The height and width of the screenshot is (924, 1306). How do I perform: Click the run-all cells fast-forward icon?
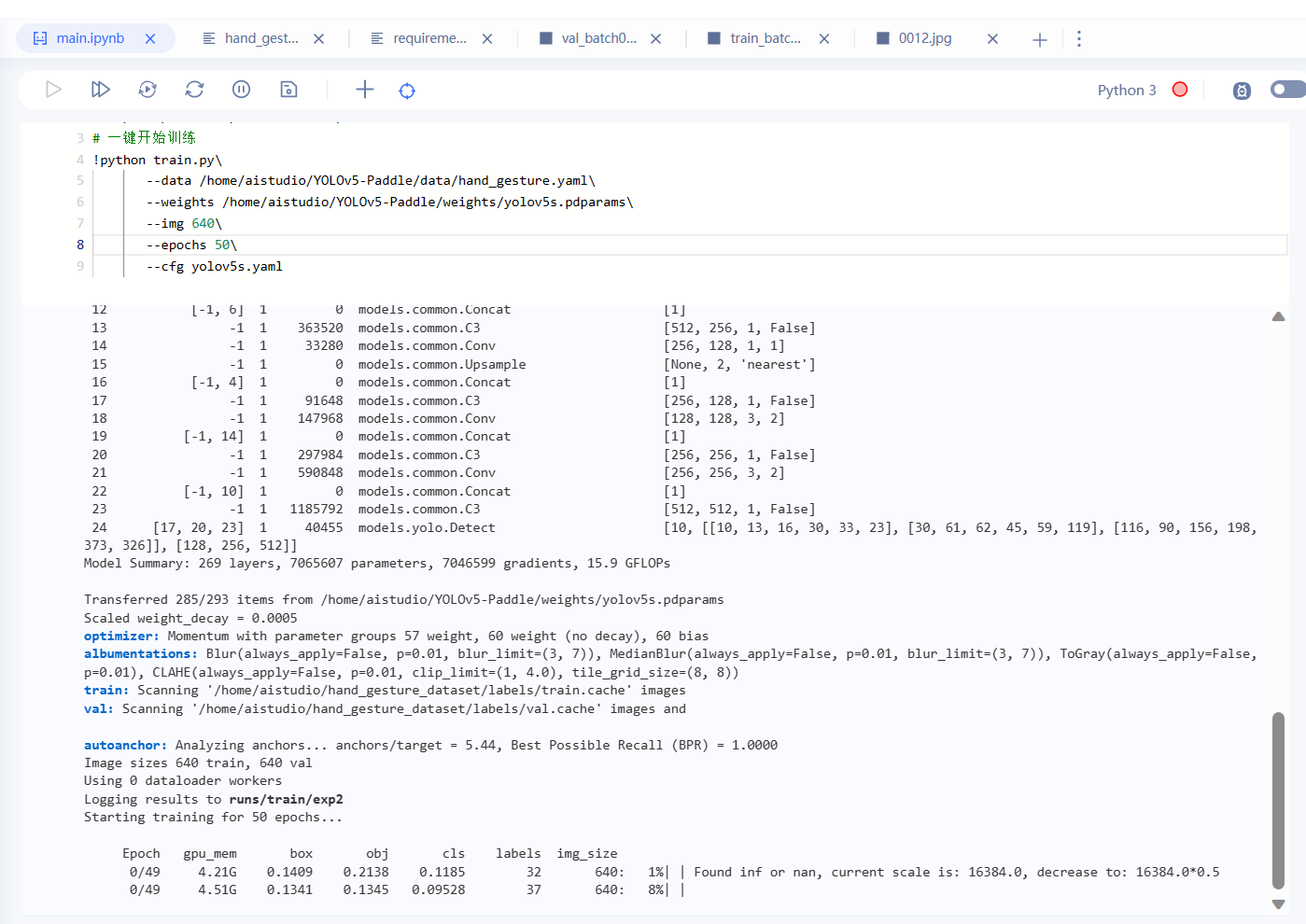100,90
